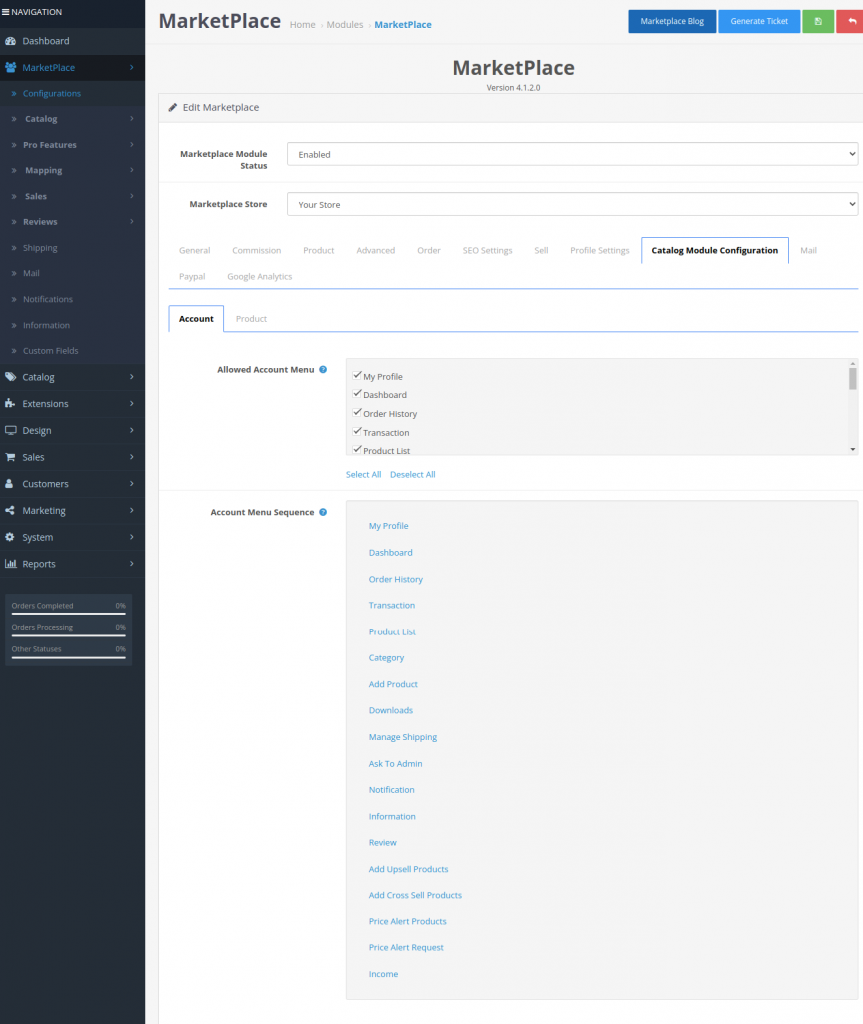The height and width of the screenshot is (1024, 863).
Task: Click the Catalog tag icon in sidebar
Action: point(10,377)
